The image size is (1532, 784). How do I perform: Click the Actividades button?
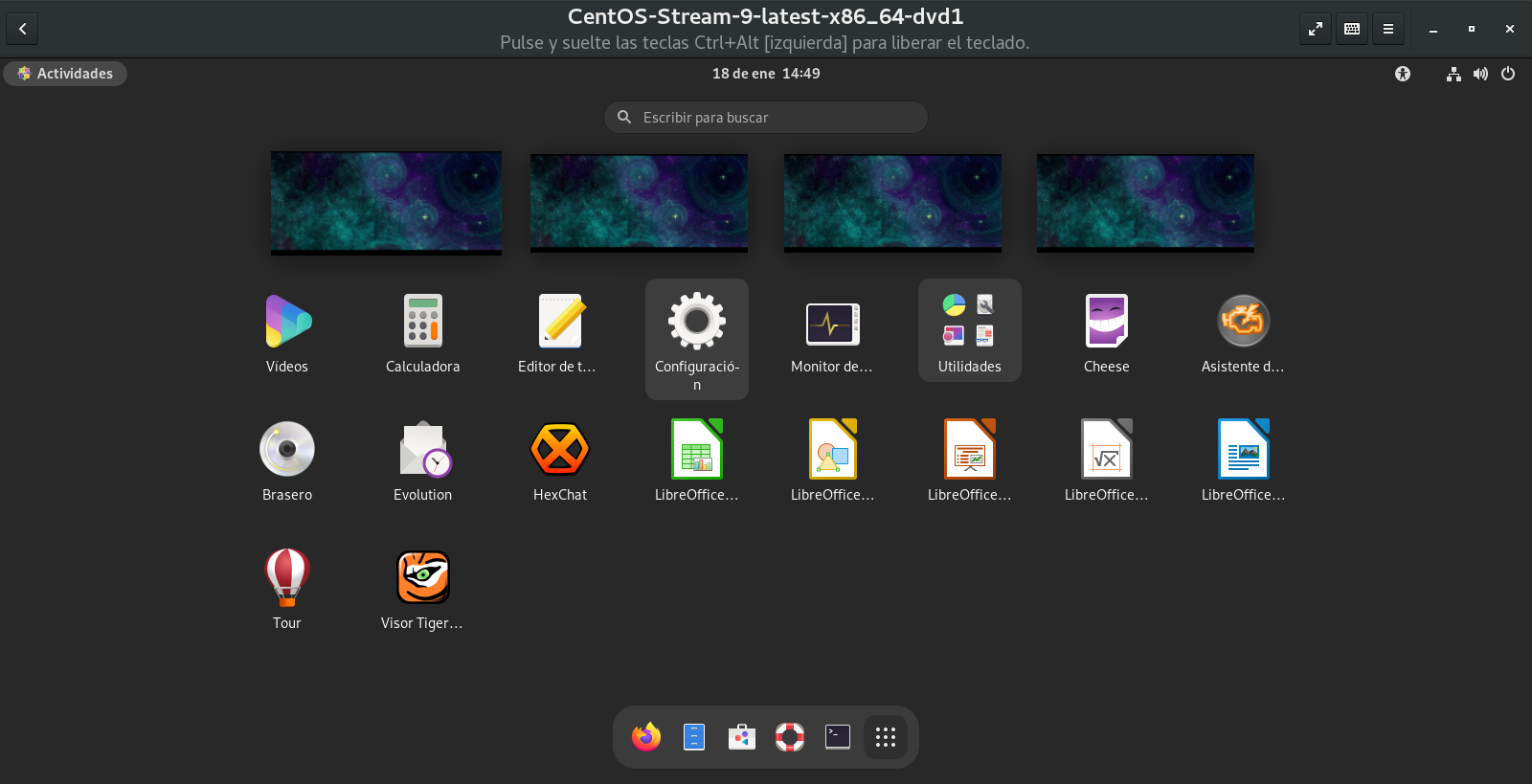[65, 74]
